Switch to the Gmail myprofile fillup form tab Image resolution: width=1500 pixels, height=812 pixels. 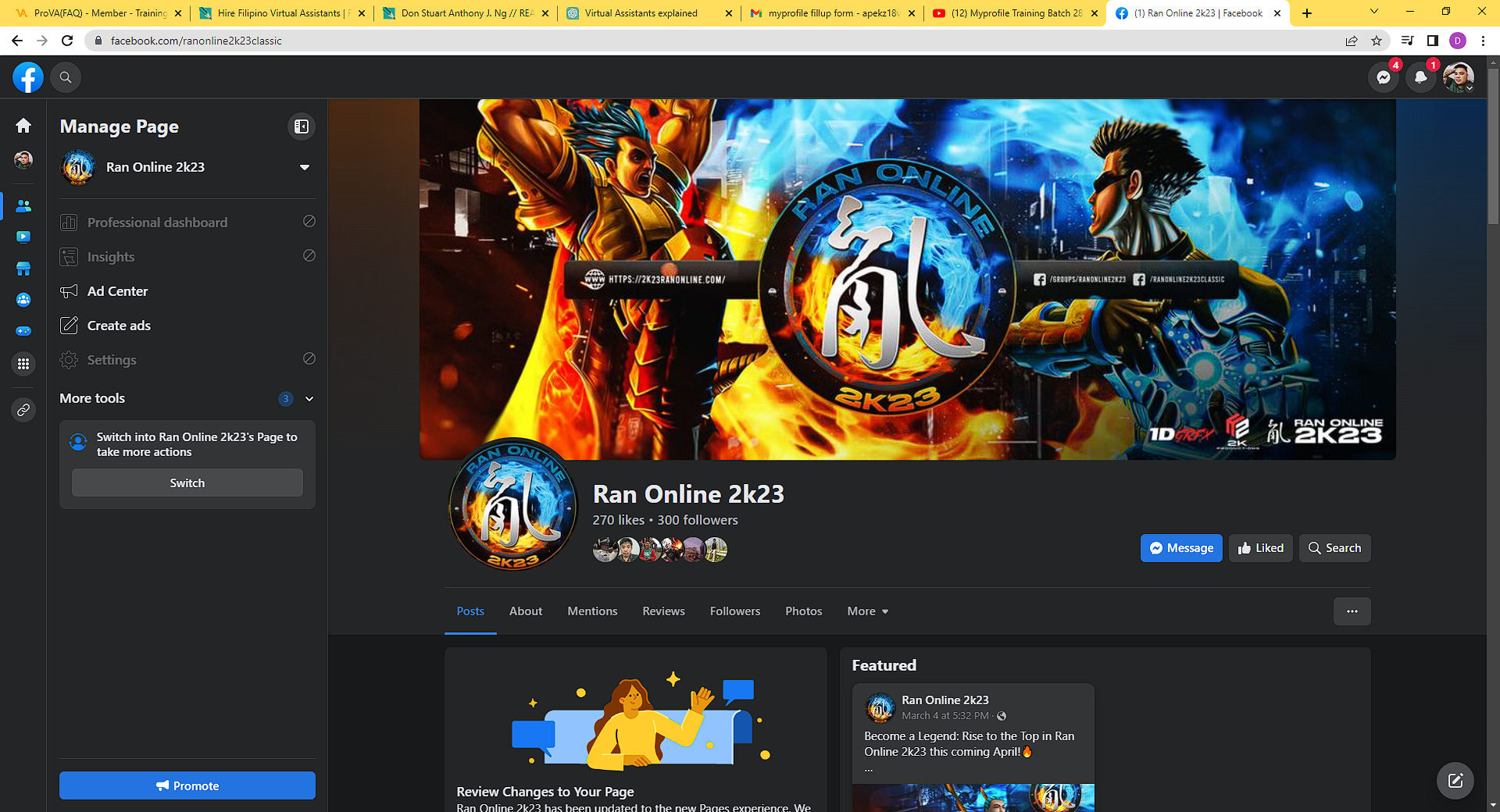pyautogui.click(x=833, y=13)
